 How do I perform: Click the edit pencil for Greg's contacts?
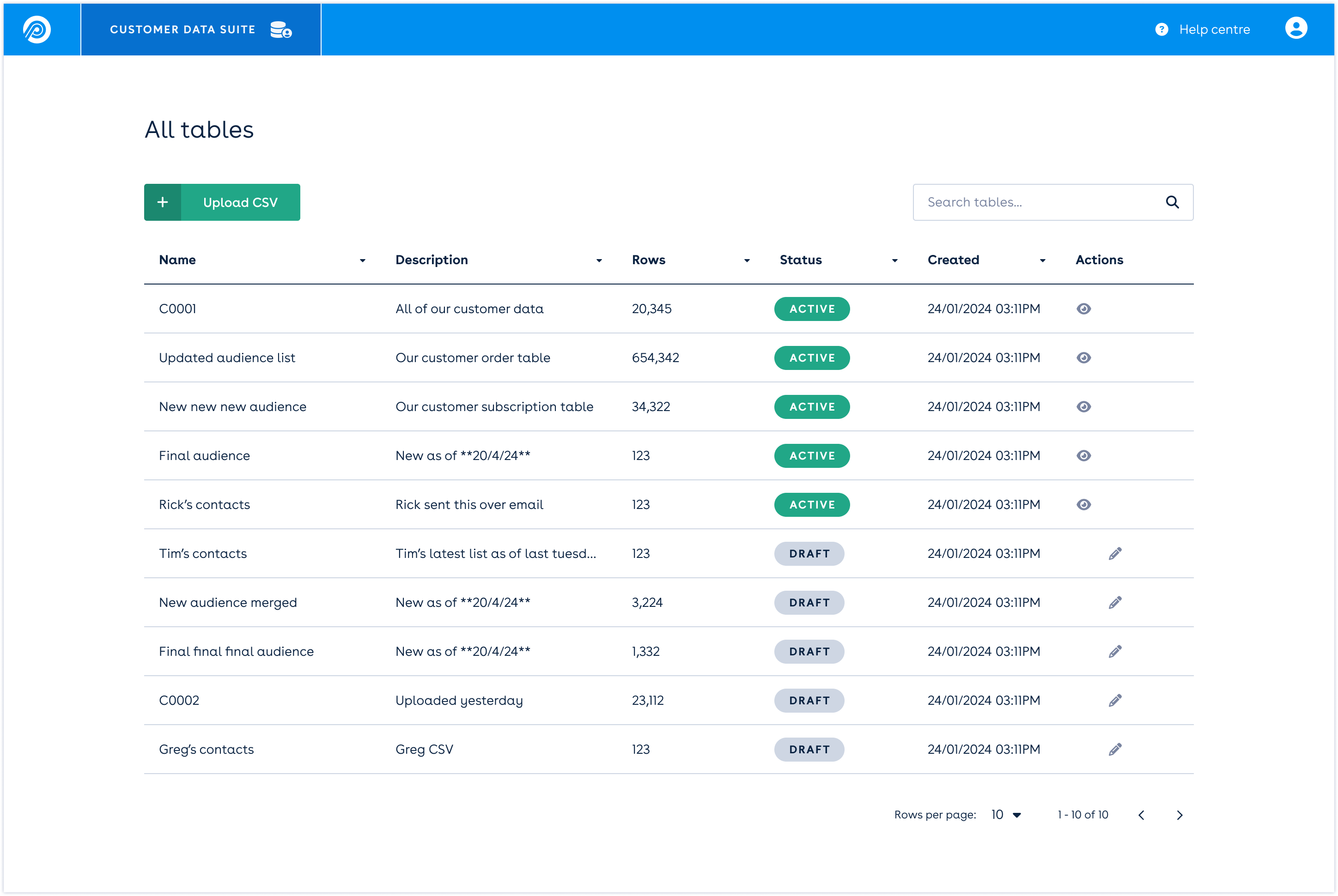click(1114, 750)
